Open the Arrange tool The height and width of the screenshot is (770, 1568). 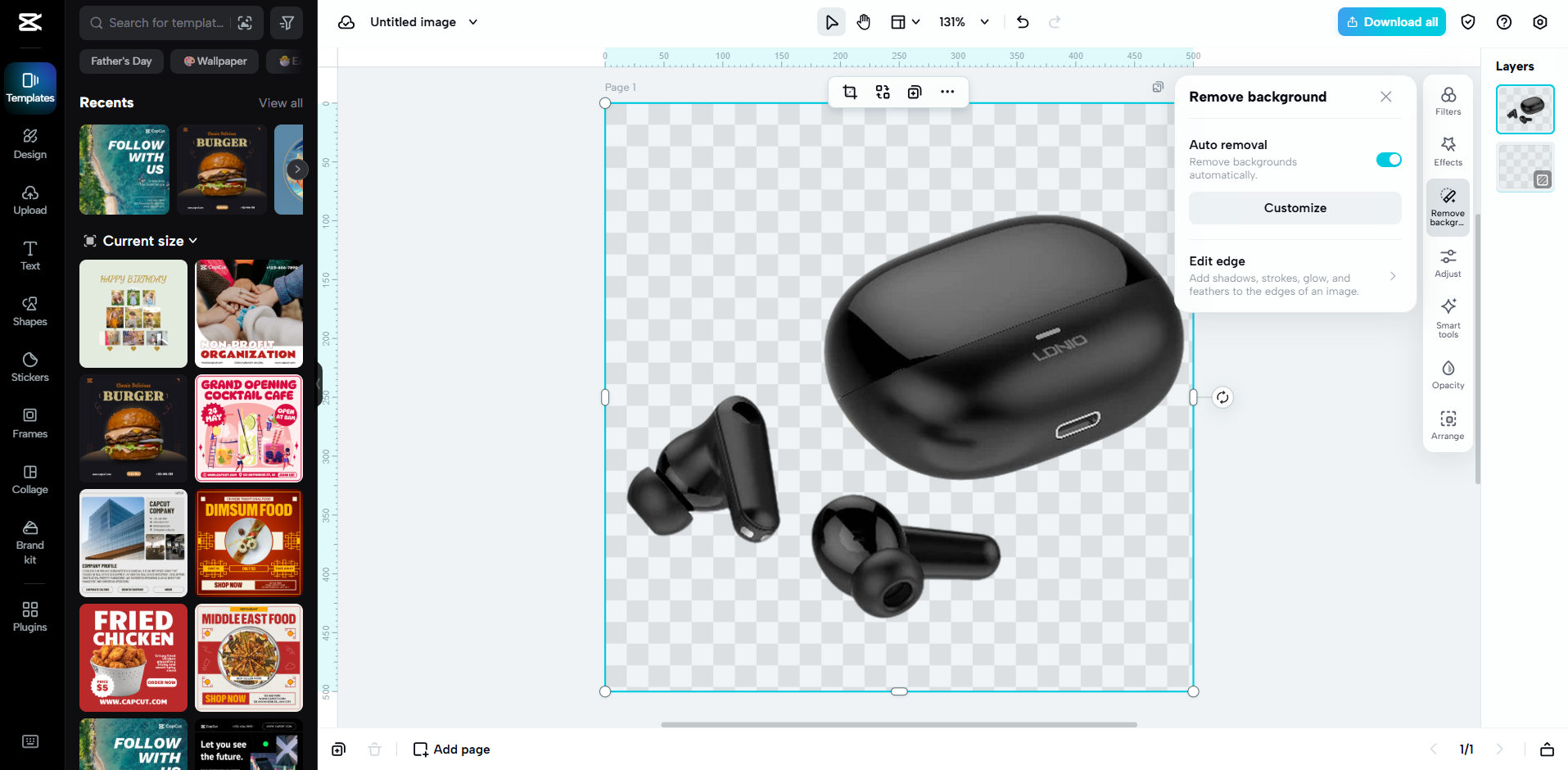pos(1448,425)
